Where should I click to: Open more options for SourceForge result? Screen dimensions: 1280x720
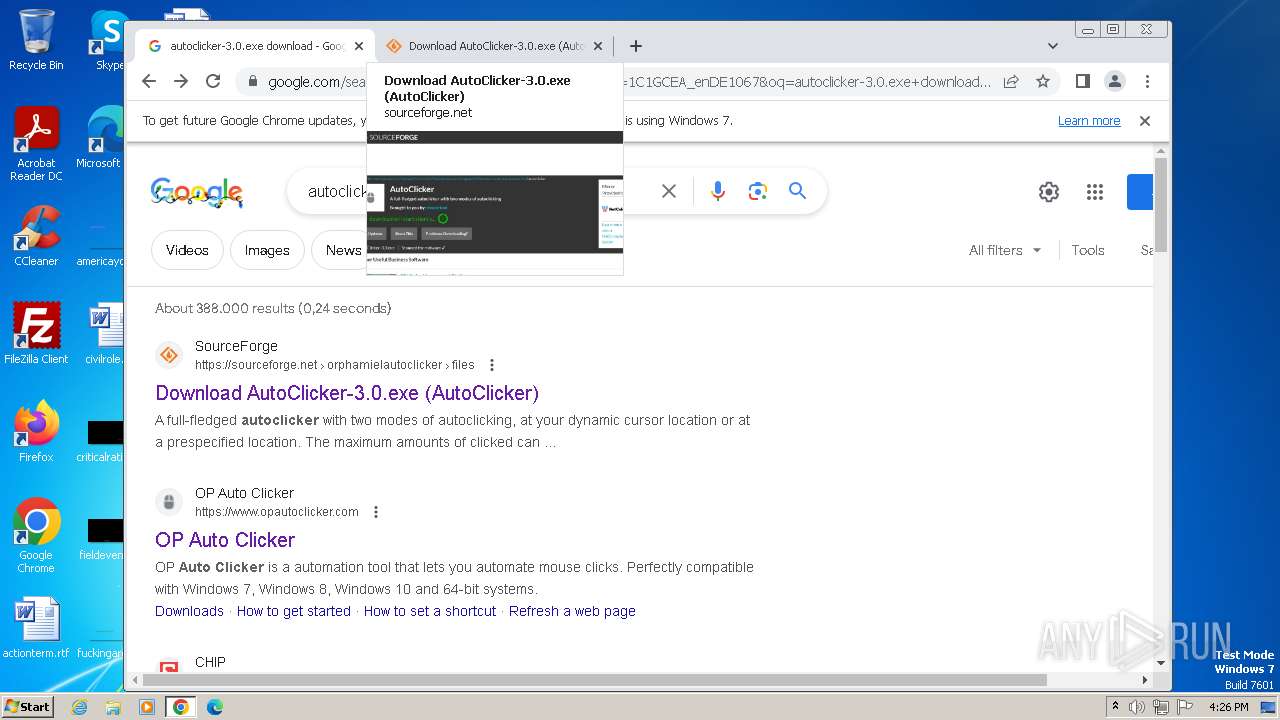click(491, 365)
